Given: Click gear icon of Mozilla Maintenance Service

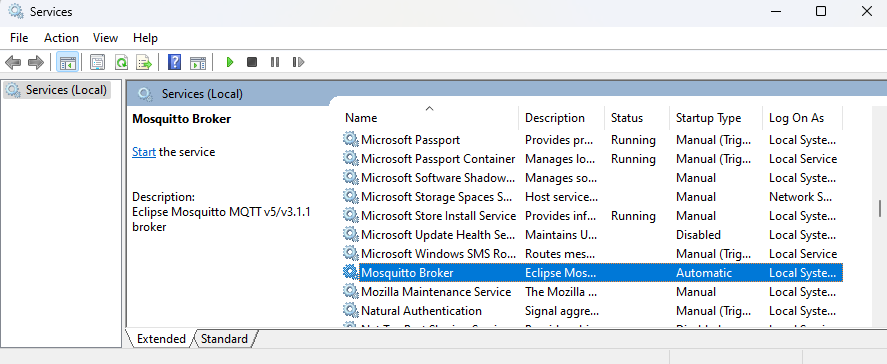Looking at the screenshot, I should tap(351, 292).
